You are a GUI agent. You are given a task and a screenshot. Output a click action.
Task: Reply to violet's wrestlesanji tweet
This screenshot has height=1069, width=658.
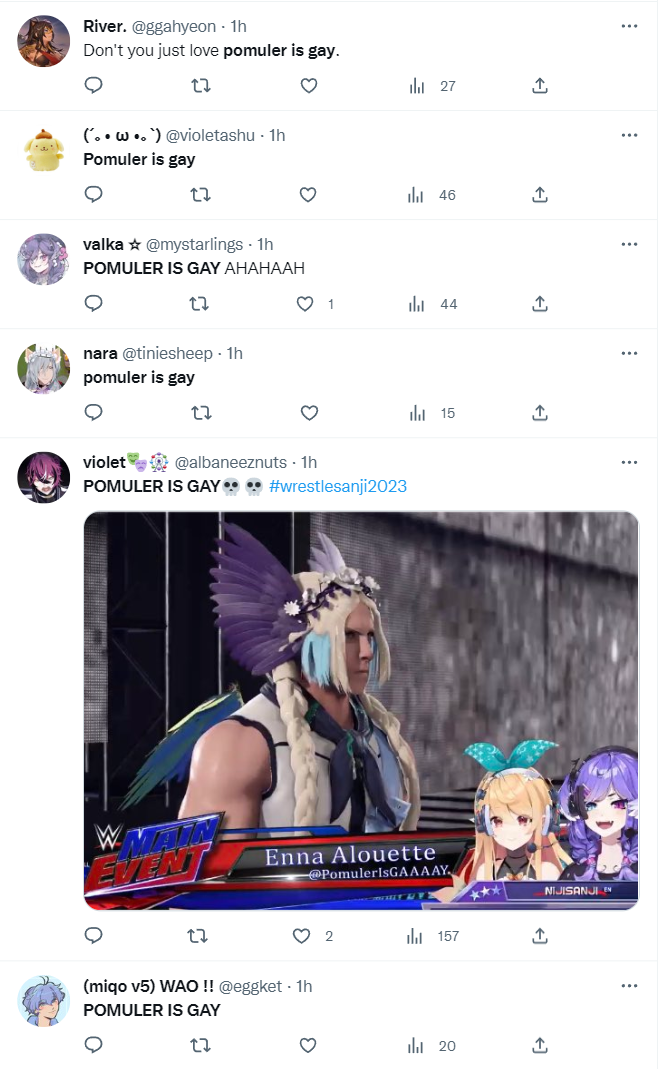pos(93,936)
